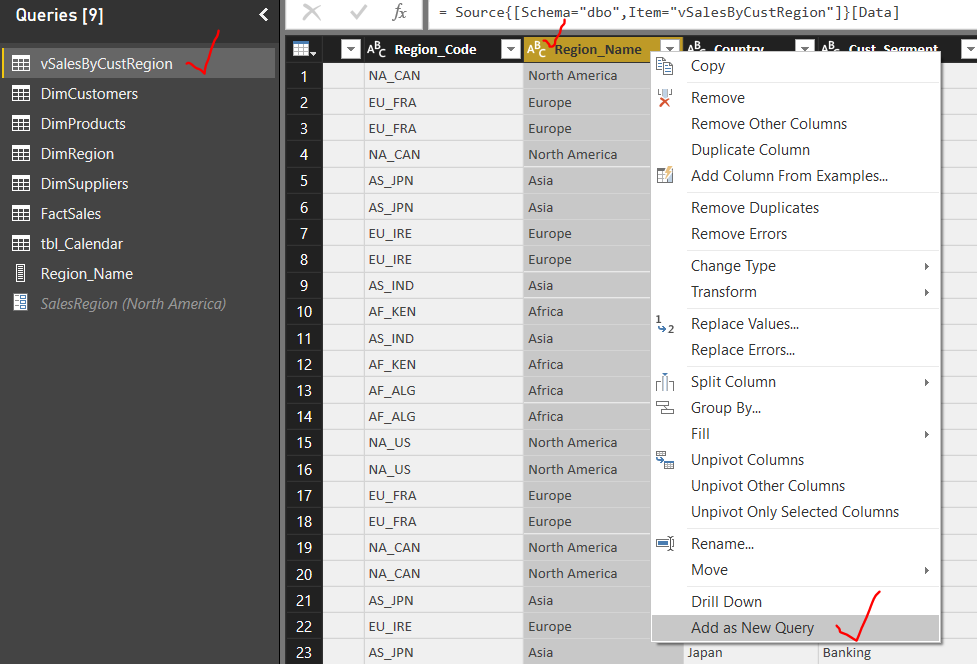Click the fx icon in the formula bar
The image size is (977, 664).
click(399, 13)
